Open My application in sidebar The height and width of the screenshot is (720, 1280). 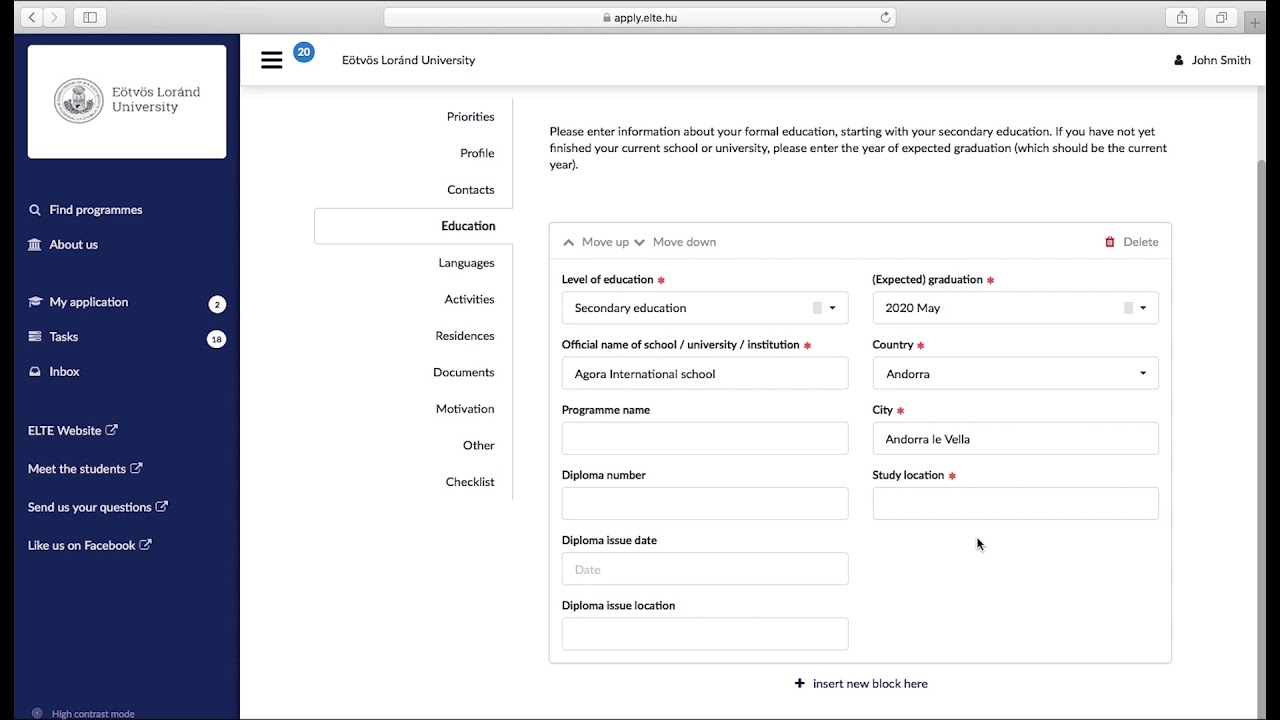click(89, 302)
